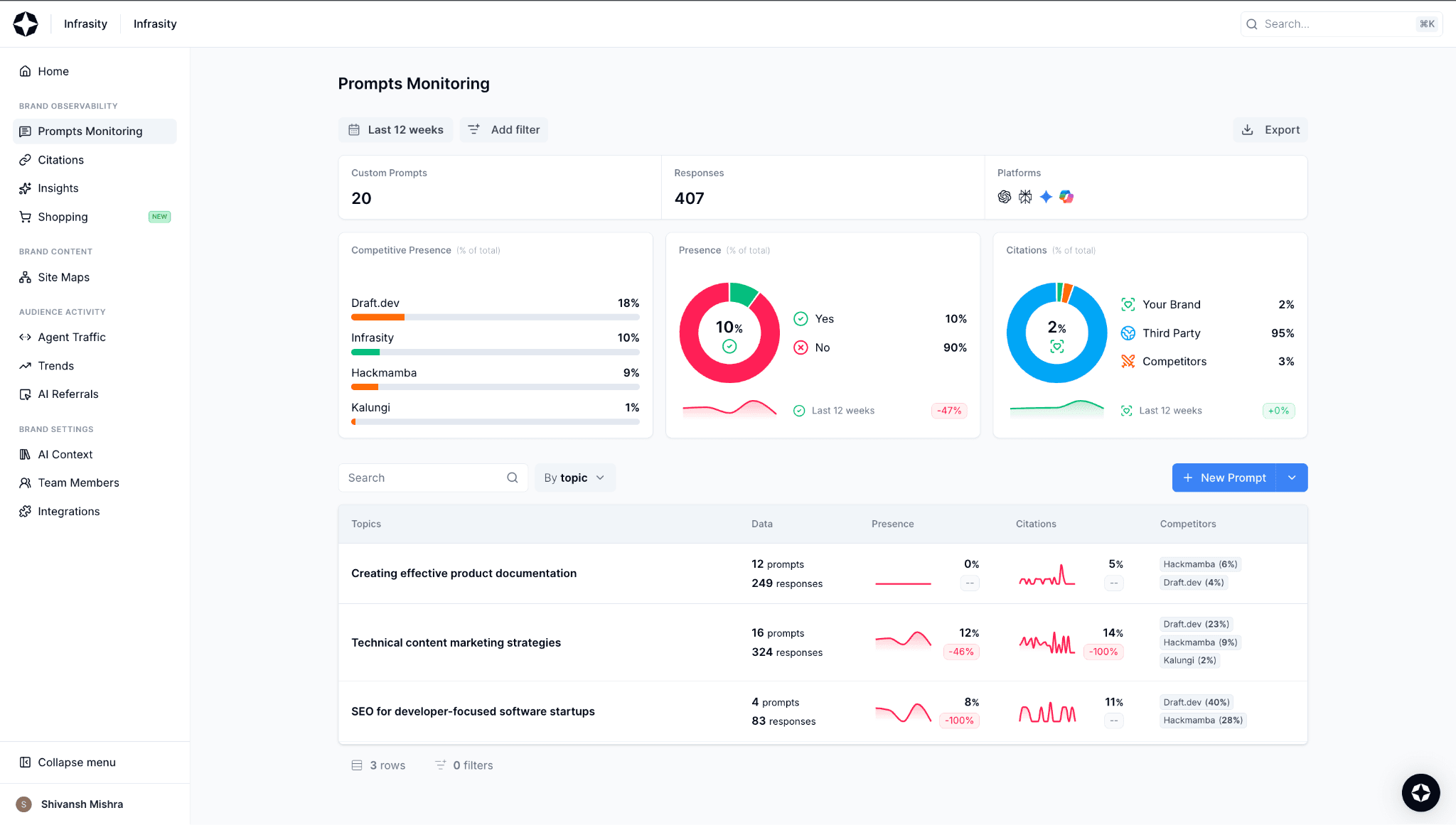This screenshot has width=1456, height=825.
Task: Click the ChatGPT platform icon
Action: [x=1005, y=197]
